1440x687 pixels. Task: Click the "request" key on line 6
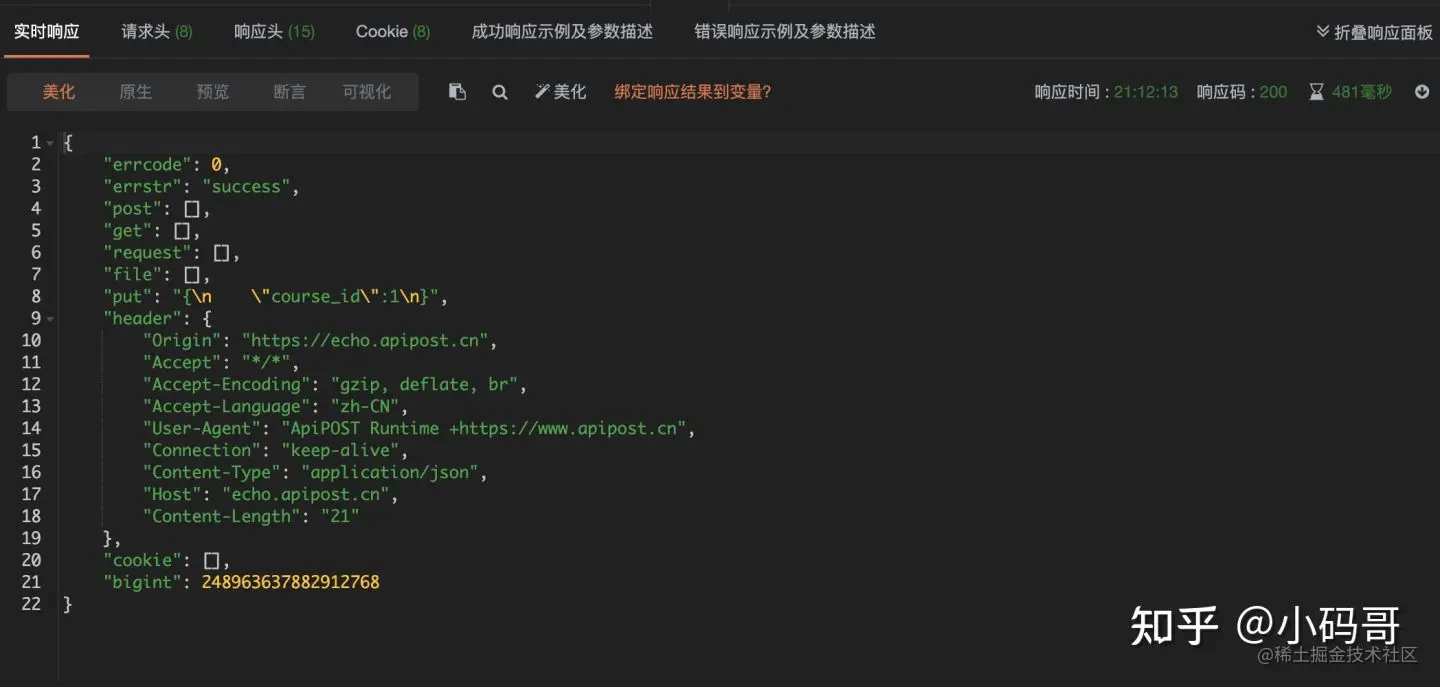[147, 253]
